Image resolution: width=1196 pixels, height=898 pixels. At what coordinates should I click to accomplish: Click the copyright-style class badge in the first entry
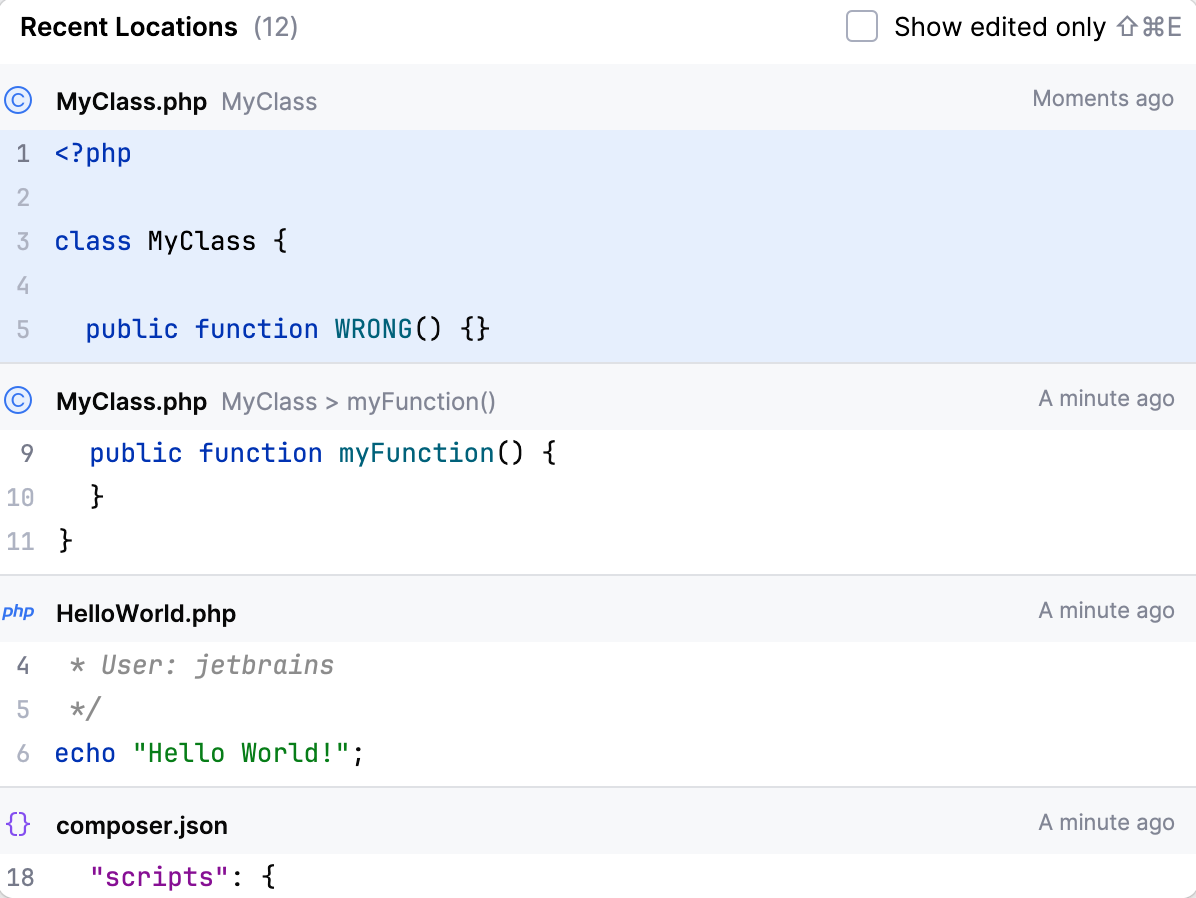19,100
